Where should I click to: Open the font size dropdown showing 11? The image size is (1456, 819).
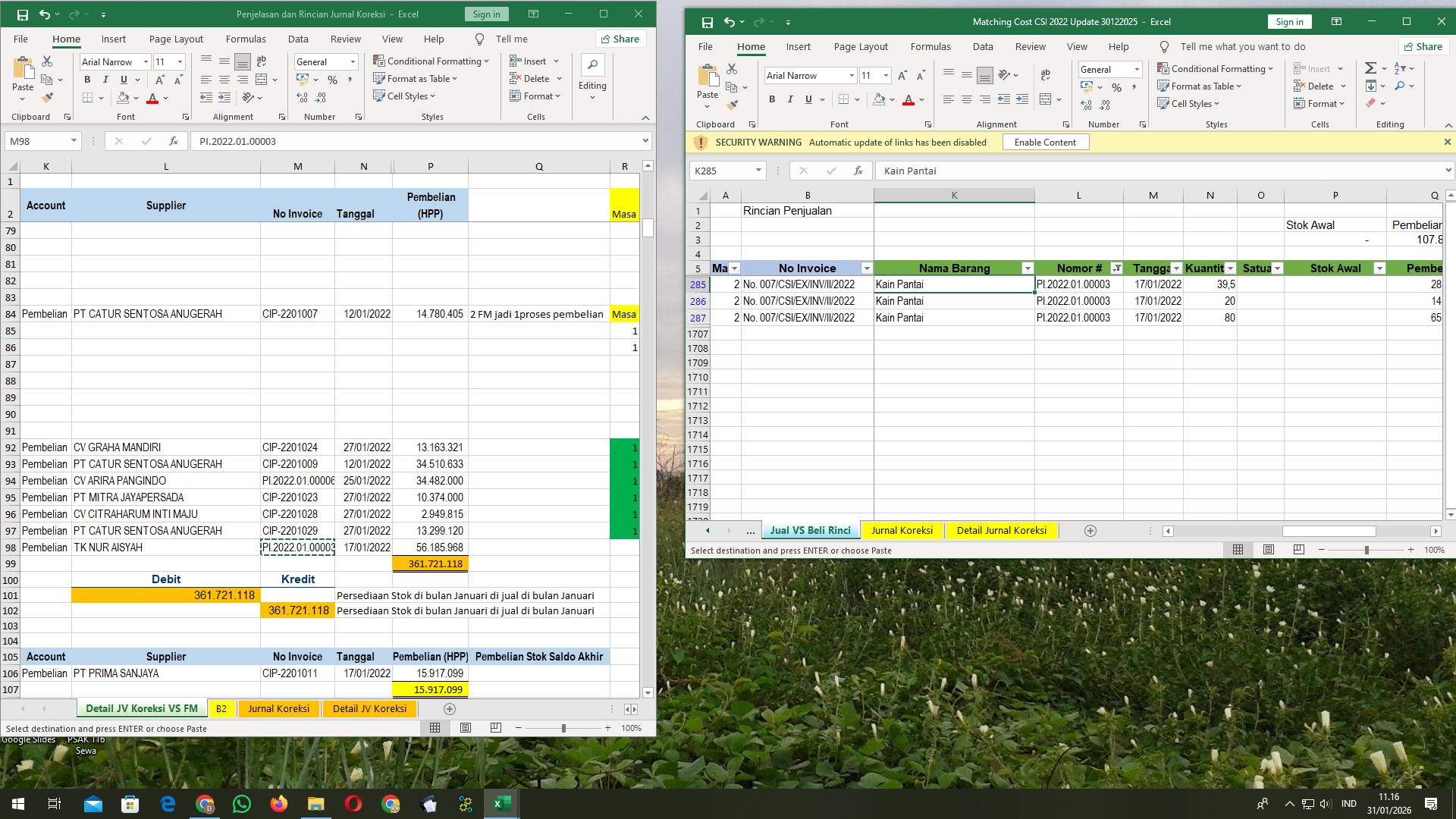177,61
